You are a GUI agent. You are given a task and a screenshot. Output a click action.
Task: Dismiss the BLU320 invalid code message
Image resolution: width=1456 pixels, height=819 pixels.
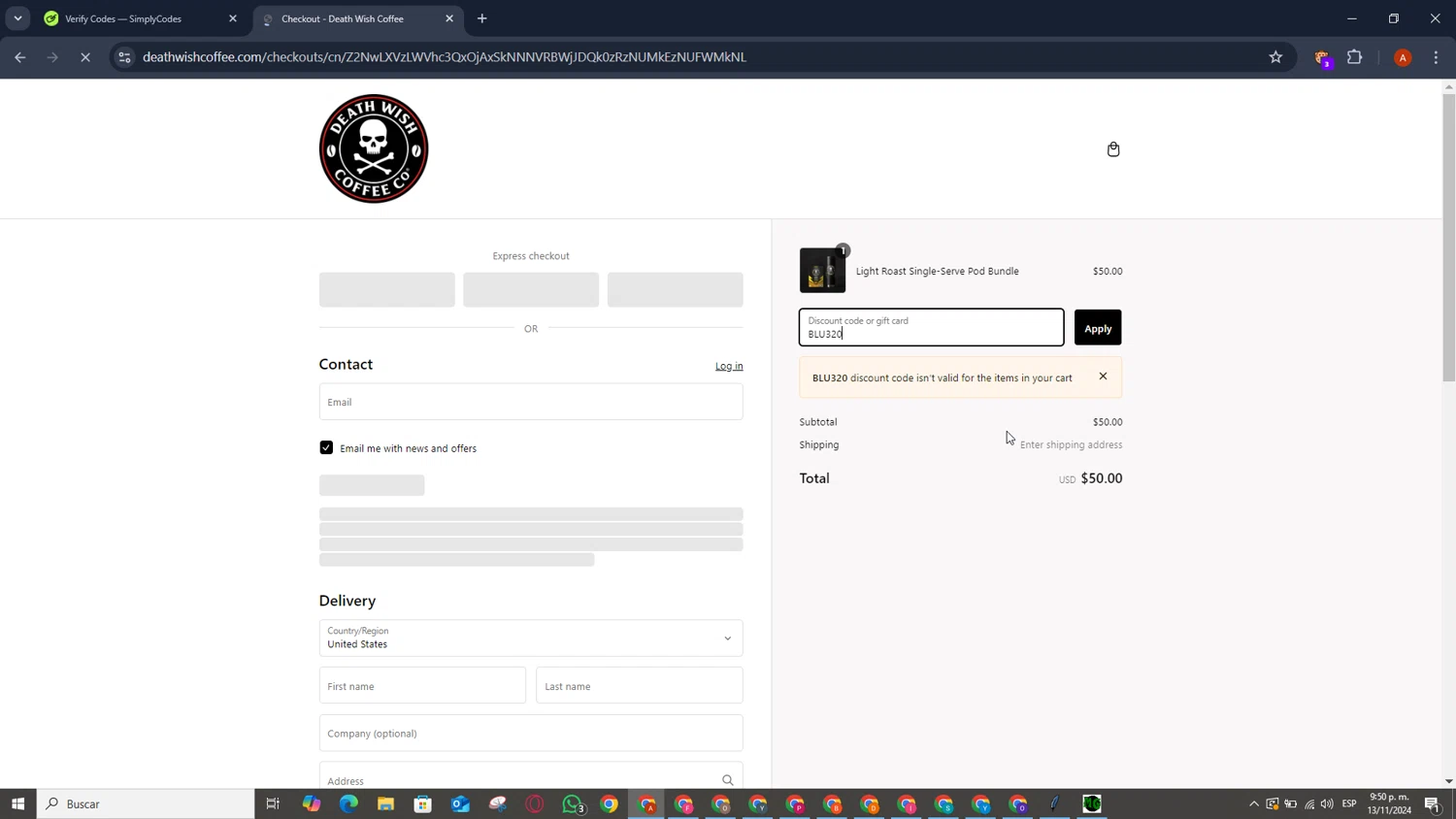pyautogui.click(x=1103, y=377)
